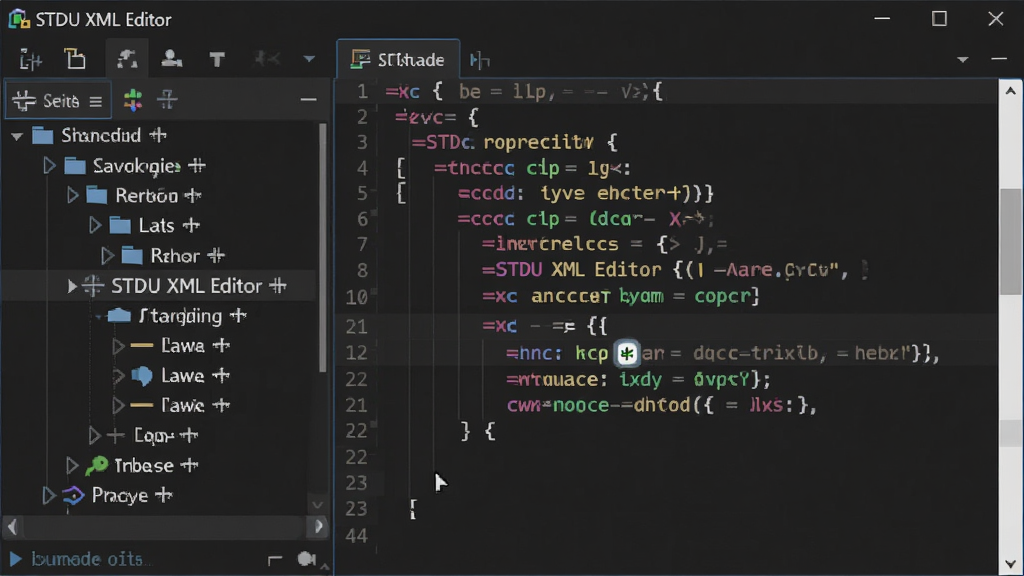Click the dimmed toolbar icon beside the T
The width and height of the screenshot is (1024, 576).
click(x=266, y=59)
